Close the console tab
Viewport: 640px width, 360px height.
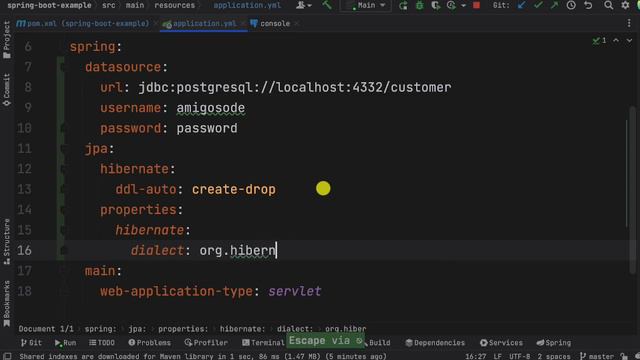point(297,24)
